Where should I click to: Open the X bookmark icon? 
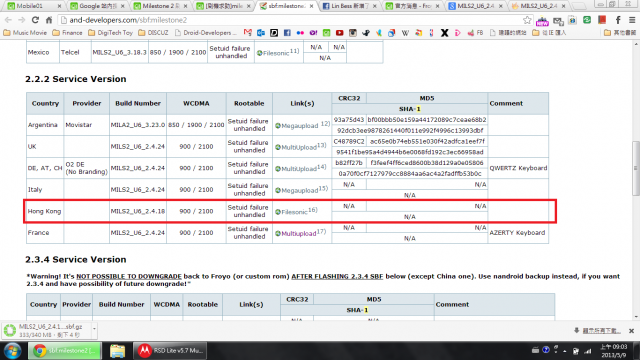[444, 33]
